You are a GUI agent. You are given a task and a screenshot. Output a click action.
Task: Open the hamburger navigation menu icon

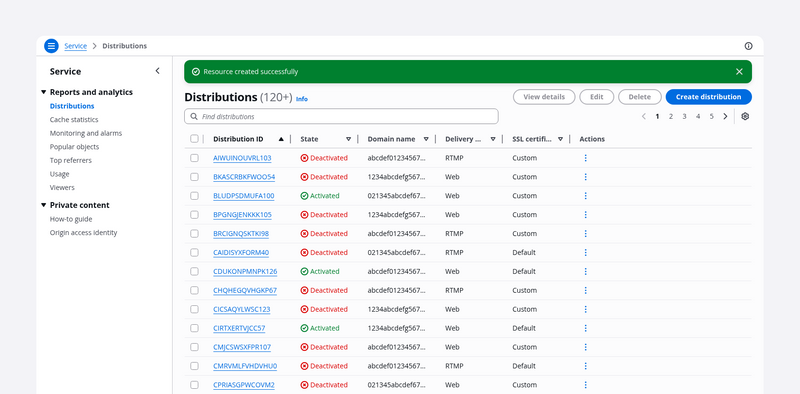pos(51,46)
